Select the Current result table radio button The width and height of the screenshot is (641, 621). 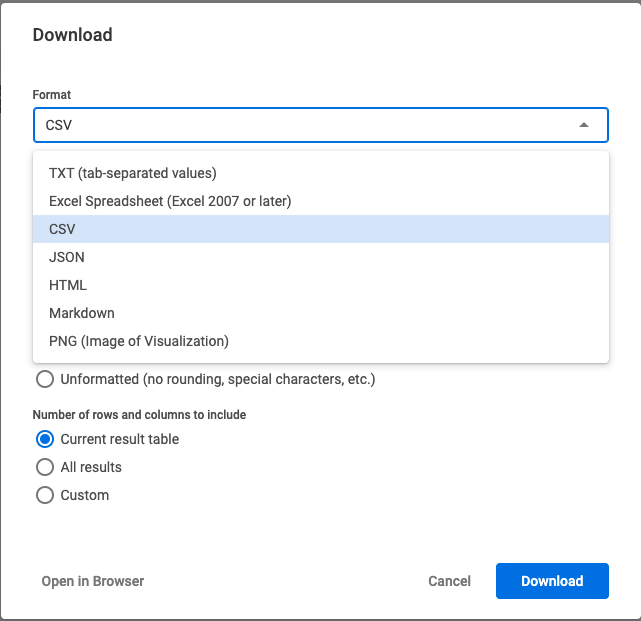click(45, 439)
